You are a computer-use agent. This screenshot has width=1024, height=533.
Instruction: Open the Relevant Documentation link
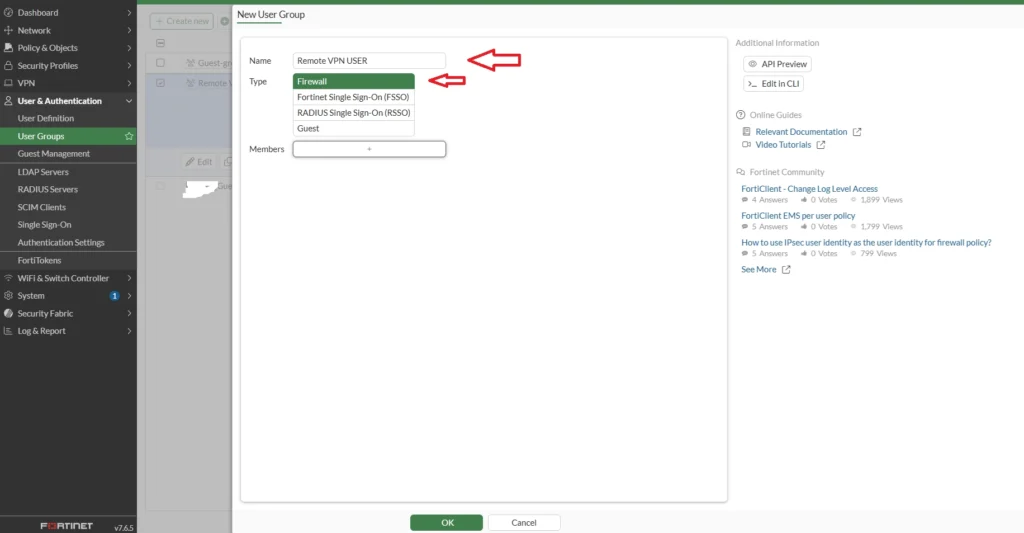tap(801, 132)
